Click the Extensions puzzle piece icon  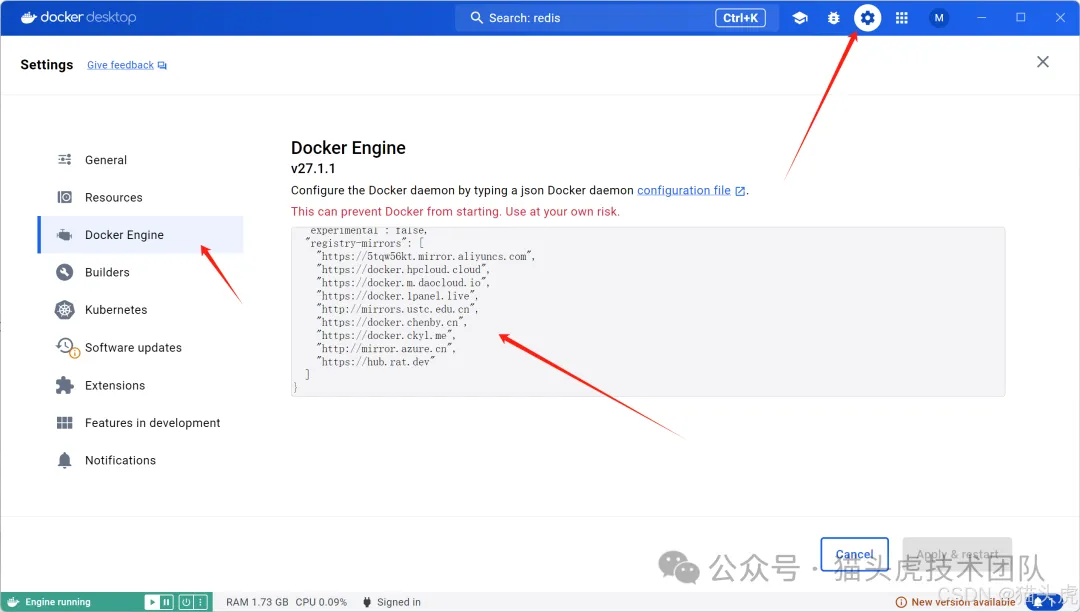(x=65, y=386)
